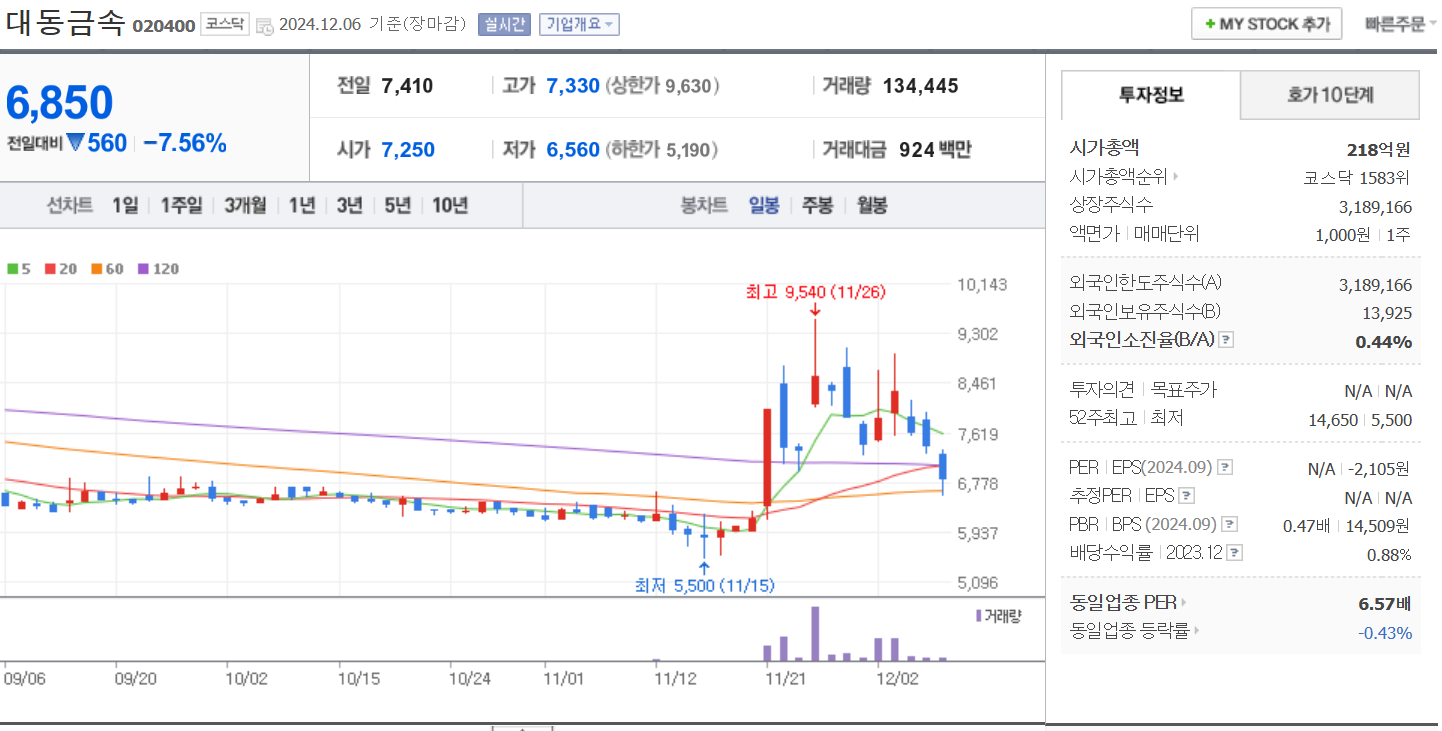Select the 5년 line chart period

[397, 206]
